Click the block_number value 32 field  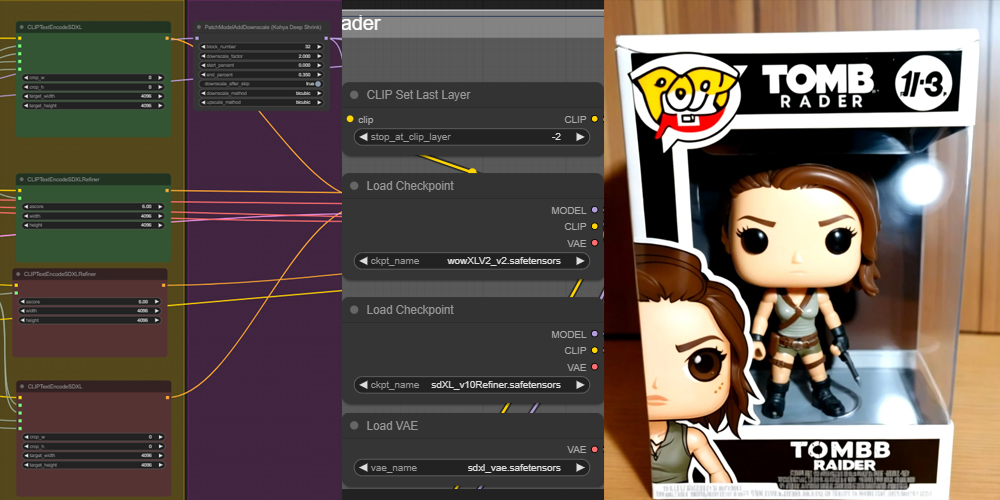261,47
